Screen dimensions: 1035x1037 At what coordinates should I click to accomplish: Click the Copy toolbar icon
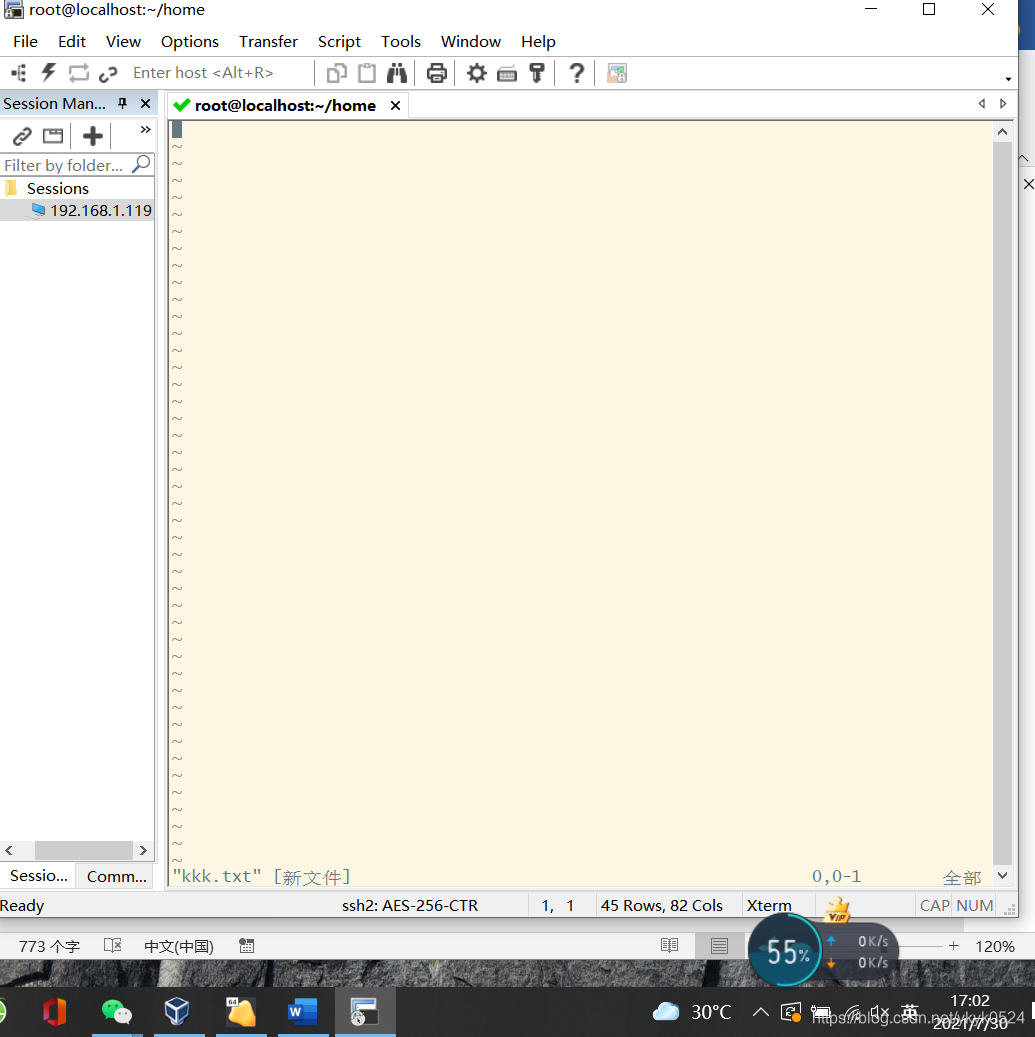(337, 73)
